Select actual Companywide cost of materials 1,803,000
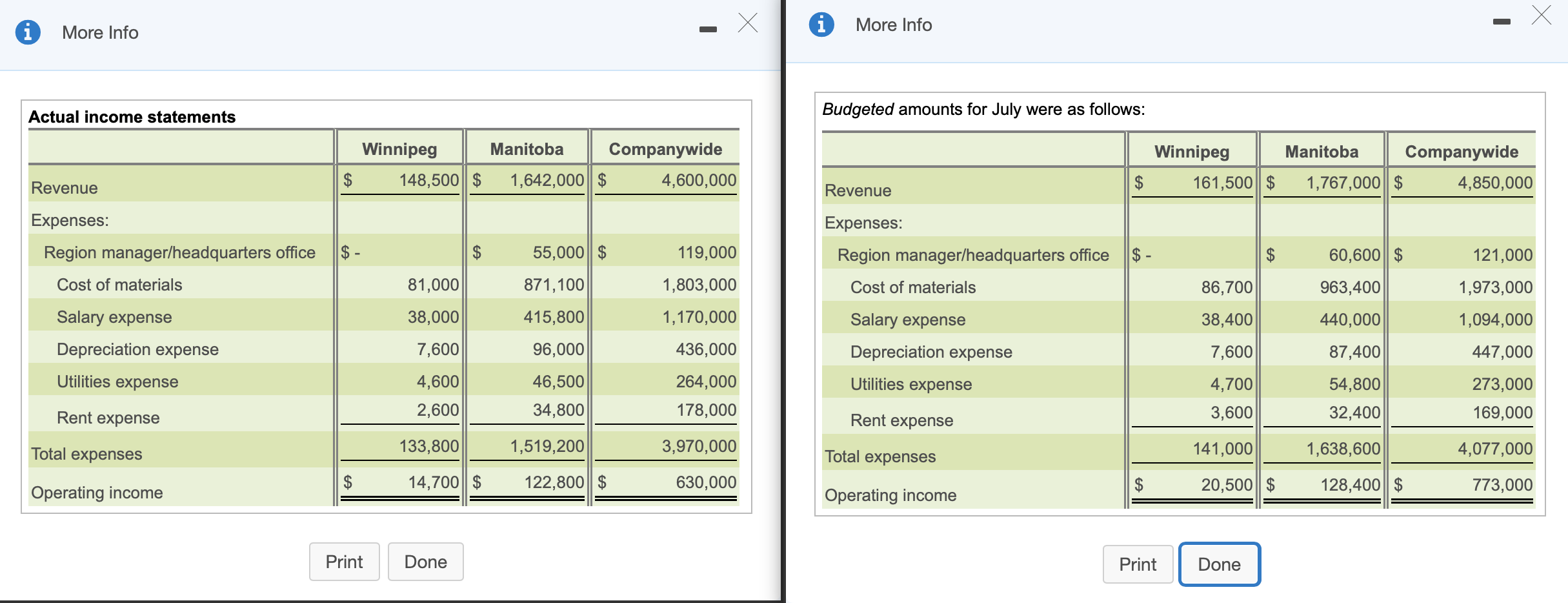Image resolution: width=1568 pixels, height=603 pixels. pos(699,285)
